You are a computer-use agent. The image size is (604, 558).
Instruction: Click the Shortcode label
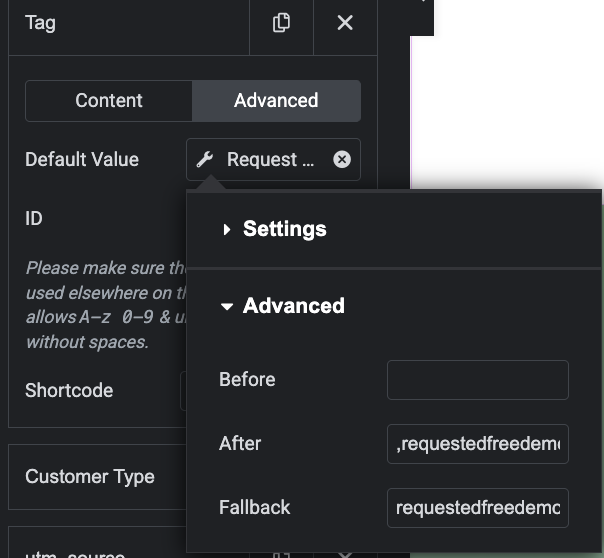tap(69, 390)
